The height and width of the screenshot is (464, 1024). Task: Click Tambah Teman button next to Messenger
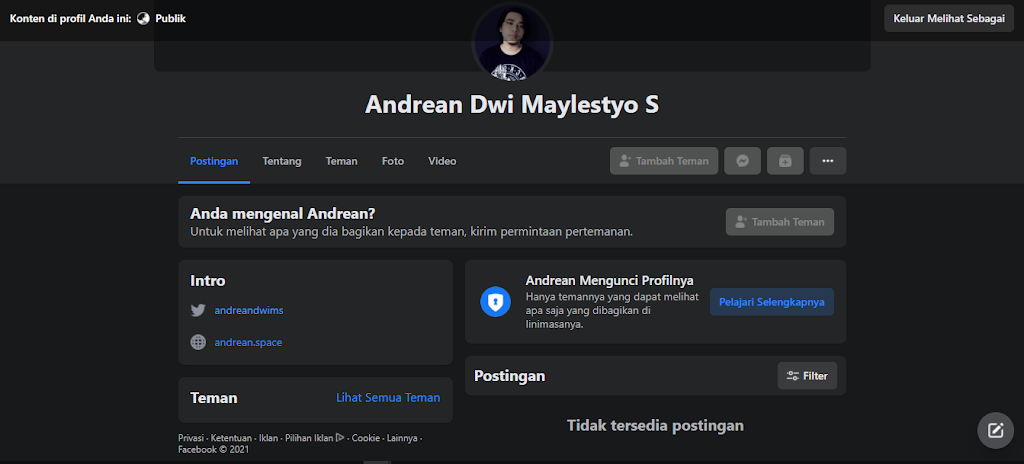[664, 161]
